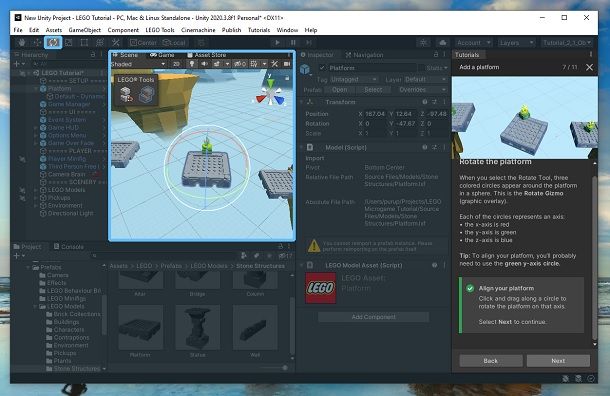The height and width of the screenshot is (396, 610).
Task: Open the Tag Untagged dropdown
Action: coord(354,79)
